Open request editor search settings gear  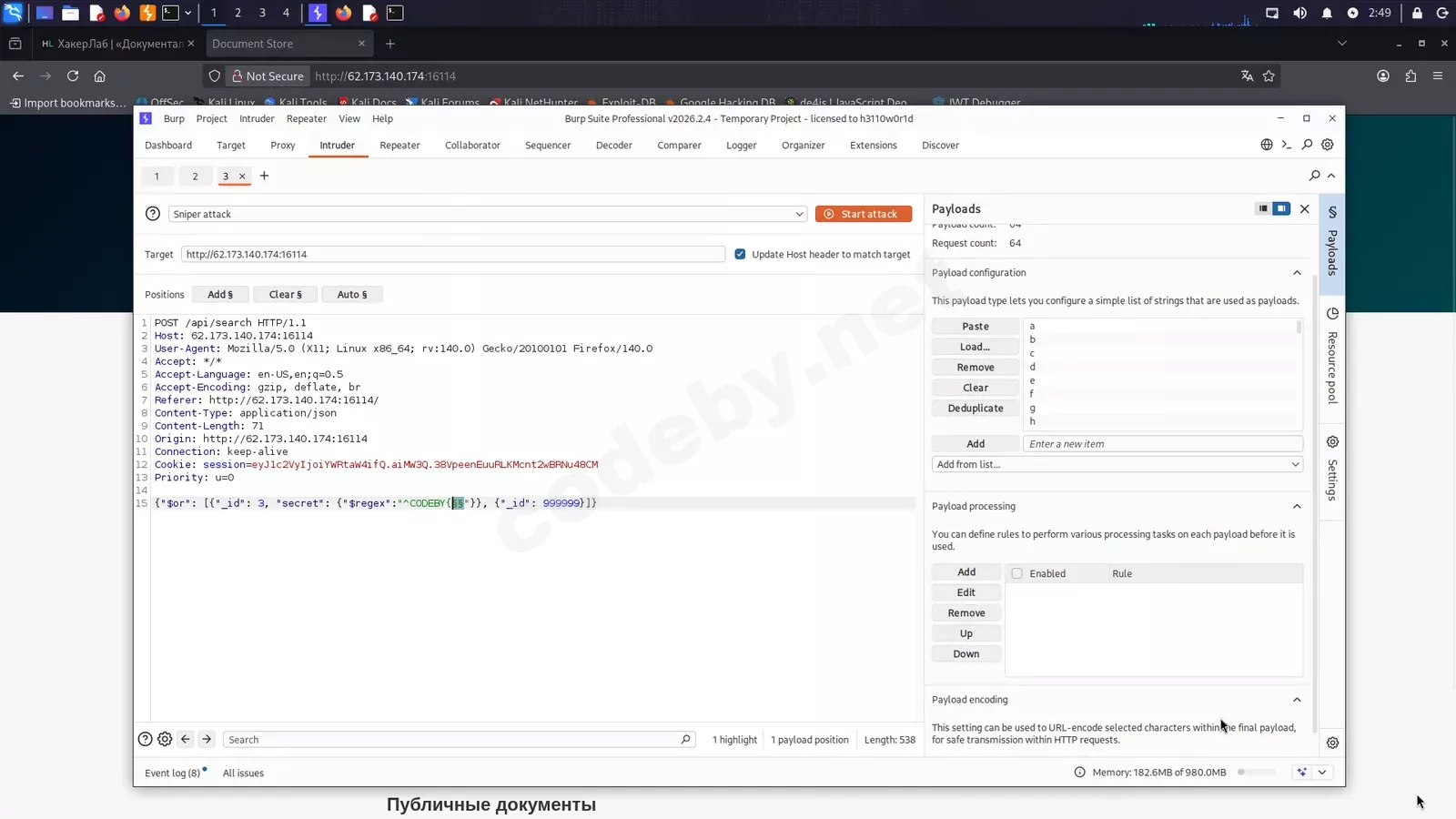click(x=165, y=740)
